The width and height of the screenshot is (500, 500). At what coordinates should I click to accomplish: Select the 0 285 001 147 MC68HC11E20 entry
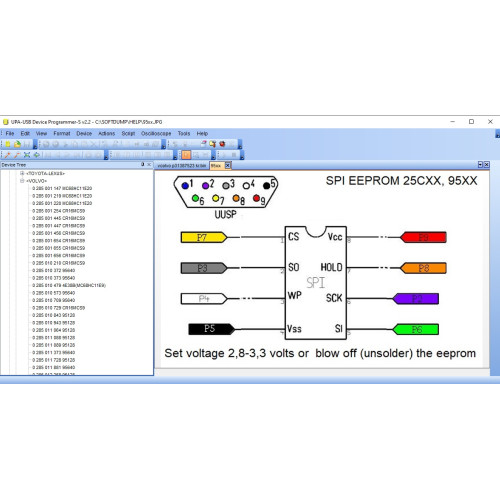62,188
